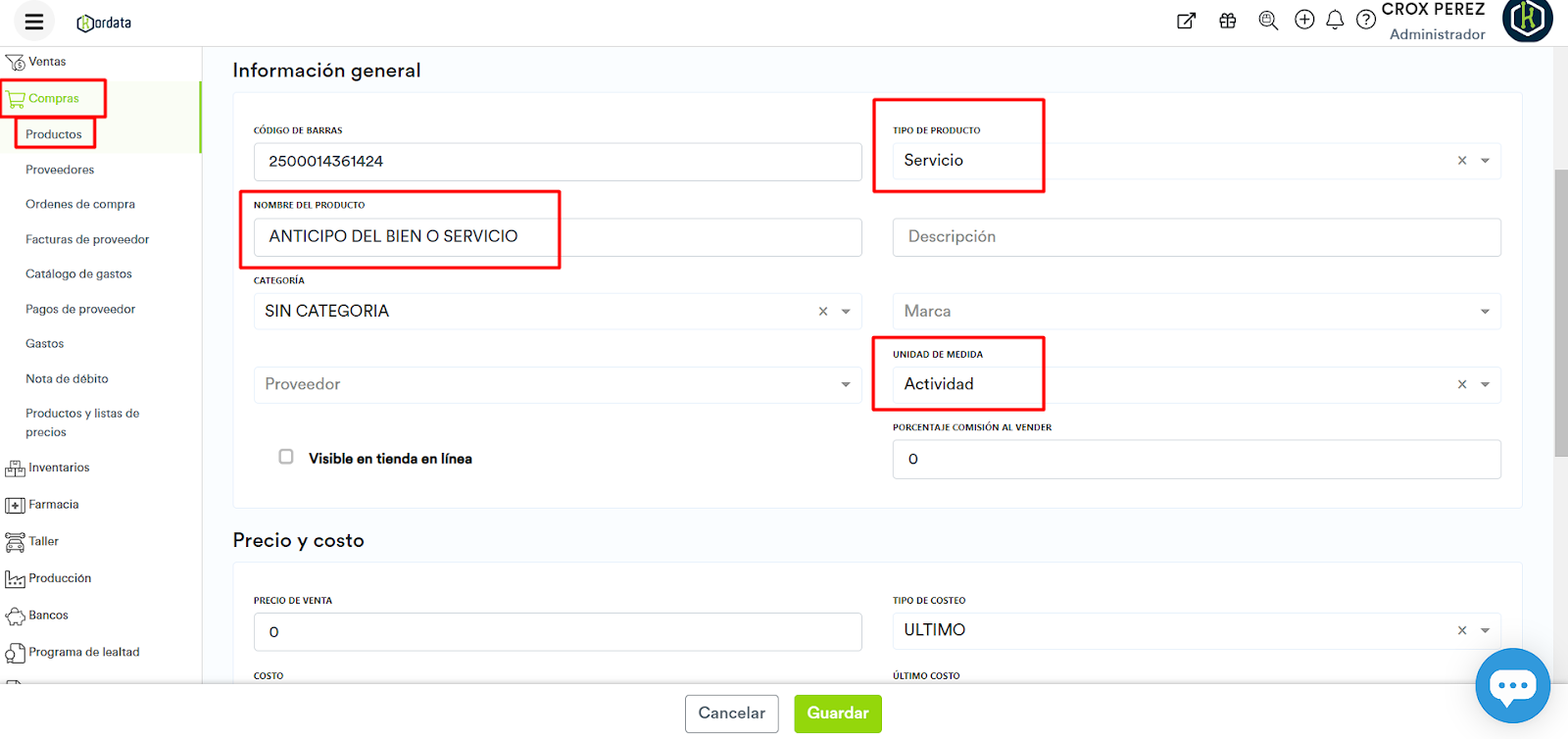Clear the SIN CATEGORIA selection

click(823, 312)
